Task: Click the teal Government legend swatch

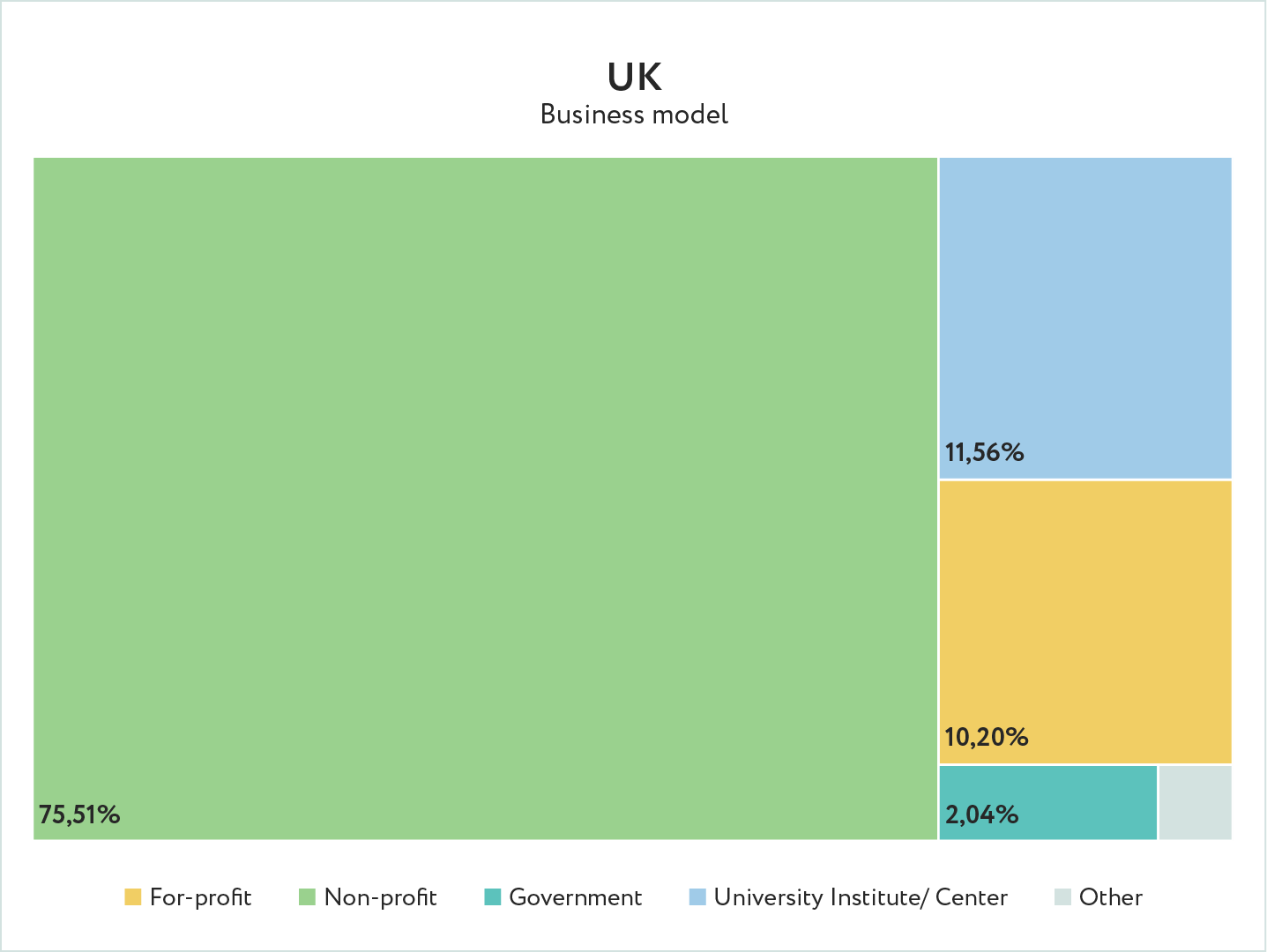Action: [x=493, y=897]
